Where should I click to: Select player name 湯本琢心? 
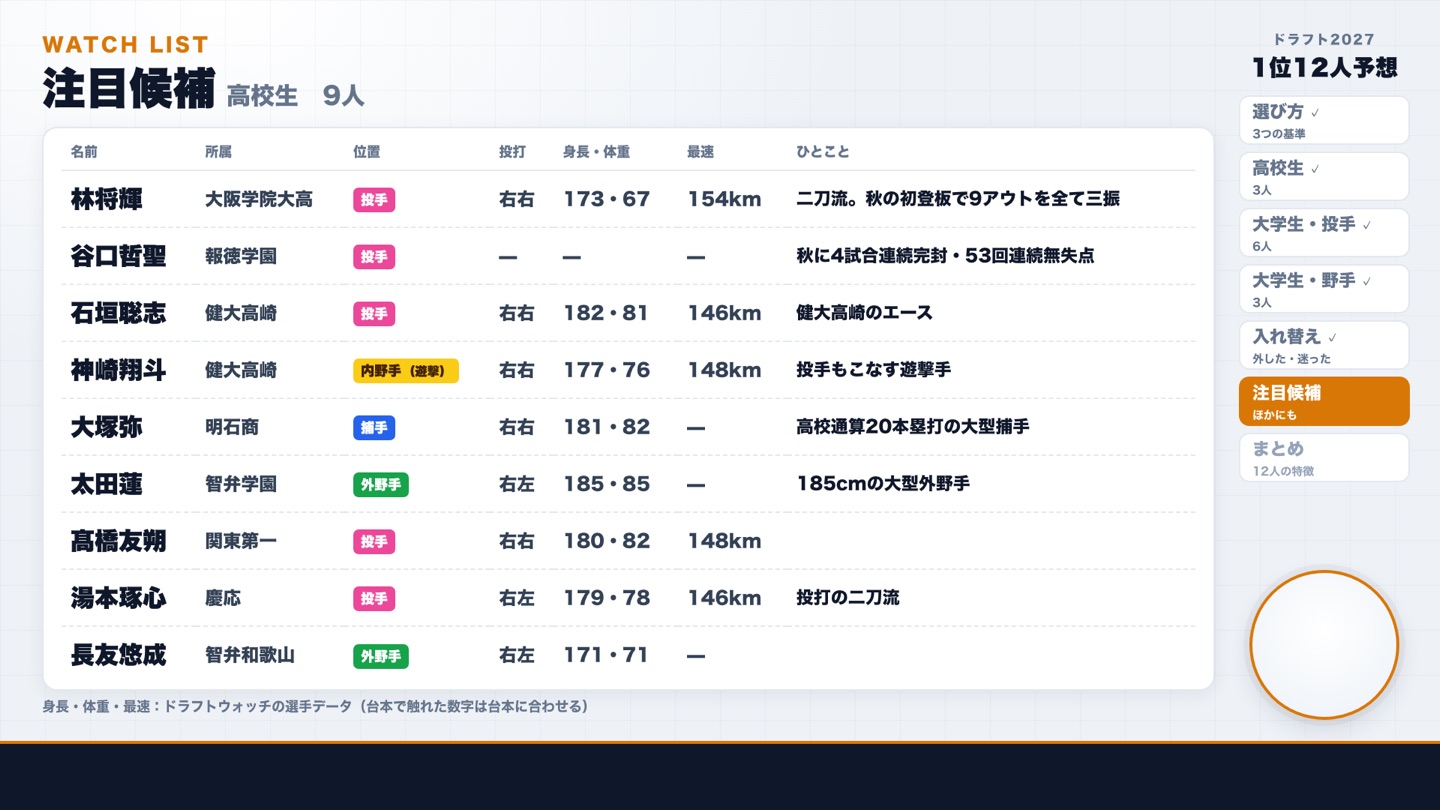tap(118, 598)
